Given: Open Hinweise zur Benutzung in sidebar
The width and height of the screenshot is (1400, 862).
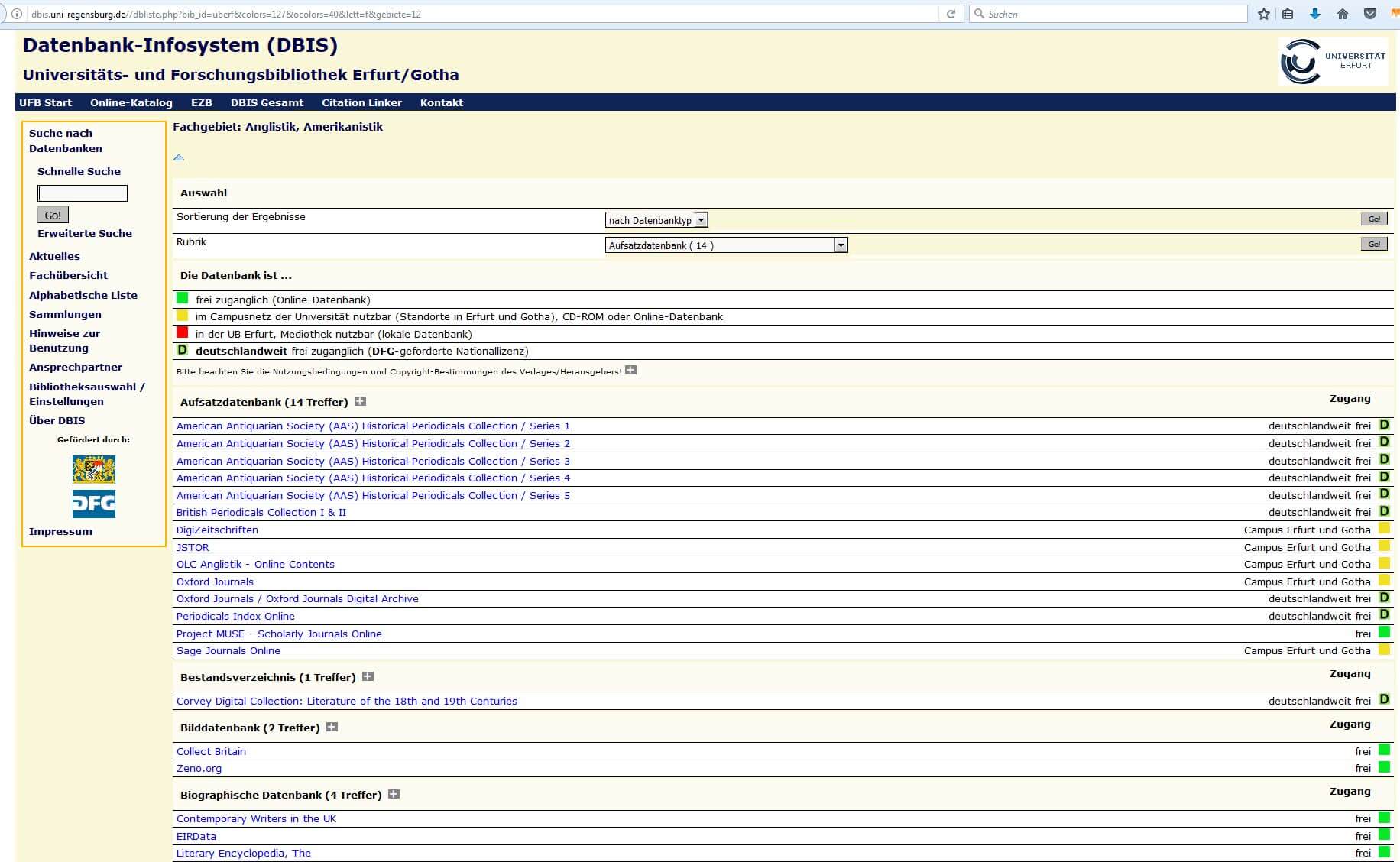Looking at the screenshot, I should coord(65,341).
